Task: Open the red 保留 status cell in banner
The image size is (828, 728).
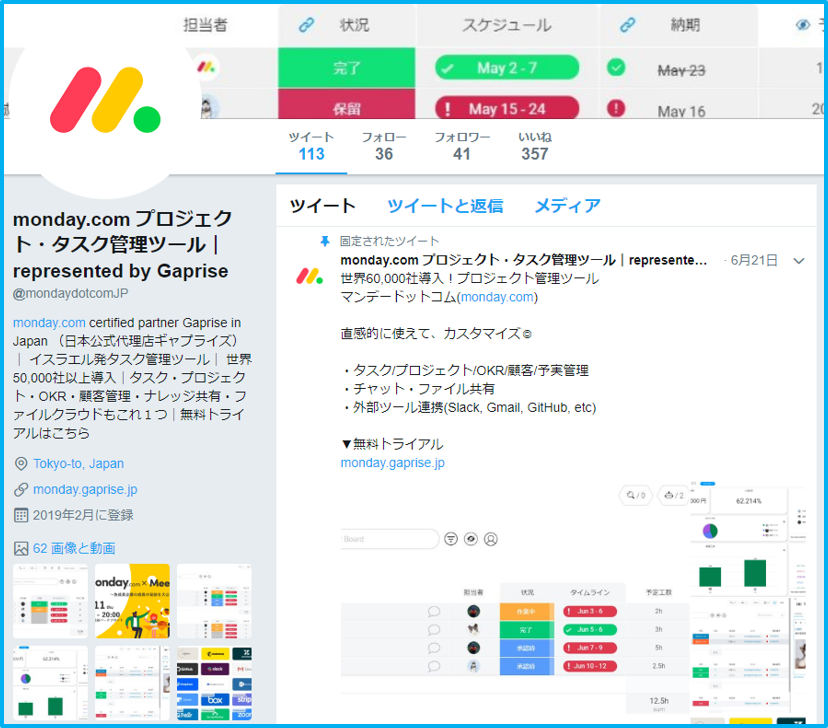Action: click(346, 109)
